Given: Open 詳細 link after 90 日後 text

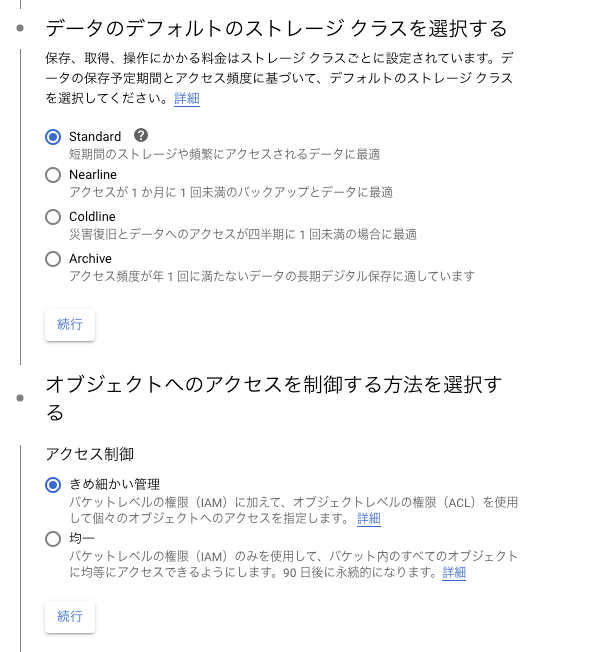Looking at the screenshot, I should click(x=454, y=573).
